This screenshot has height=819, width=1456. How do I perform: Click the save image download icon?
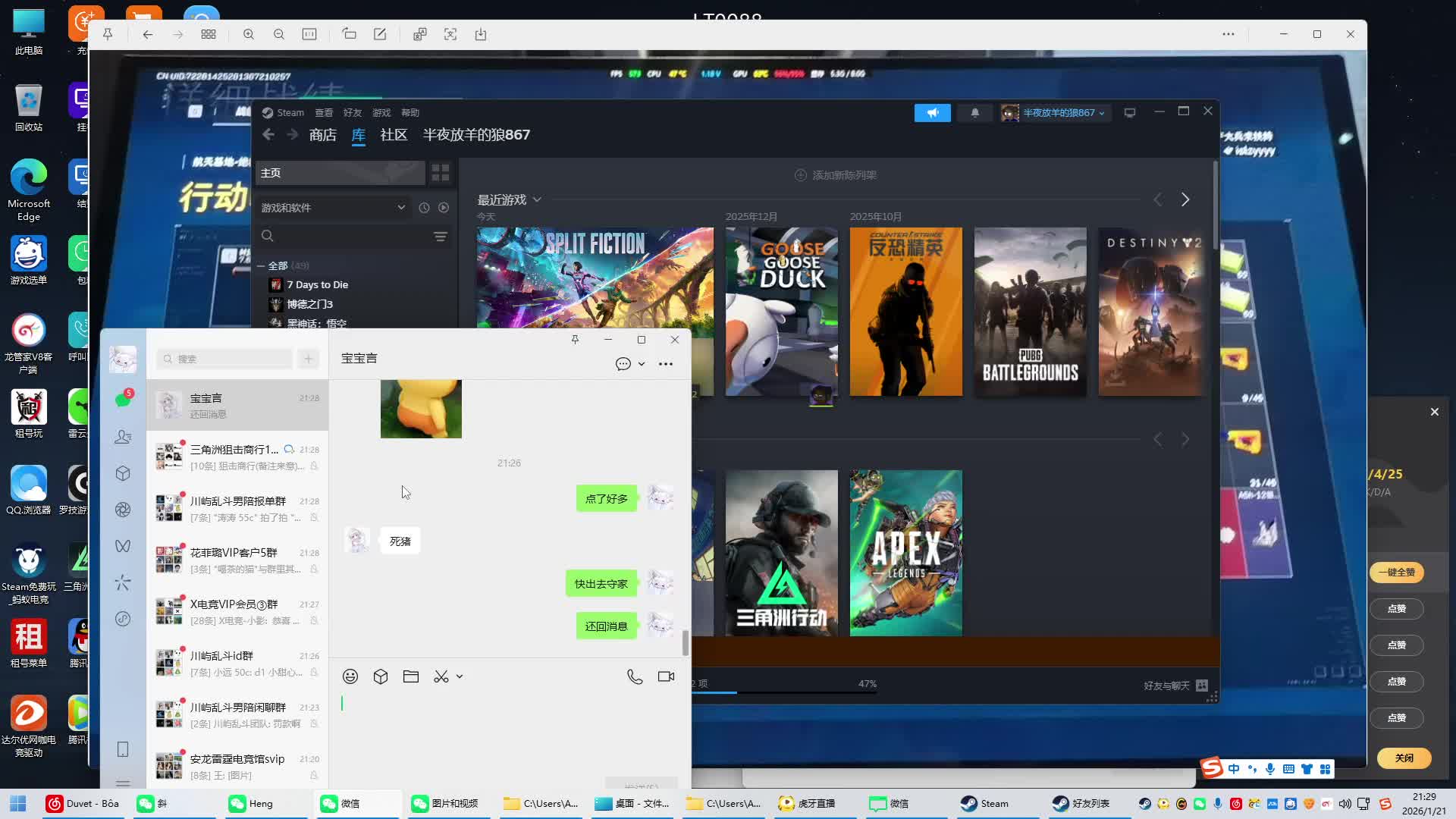481,34
